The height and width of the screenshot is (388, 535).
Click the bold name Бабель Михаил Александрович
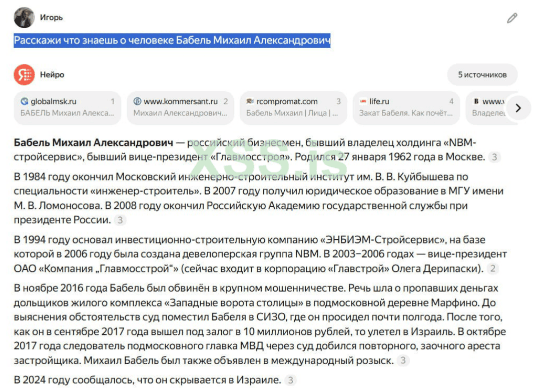93,142
